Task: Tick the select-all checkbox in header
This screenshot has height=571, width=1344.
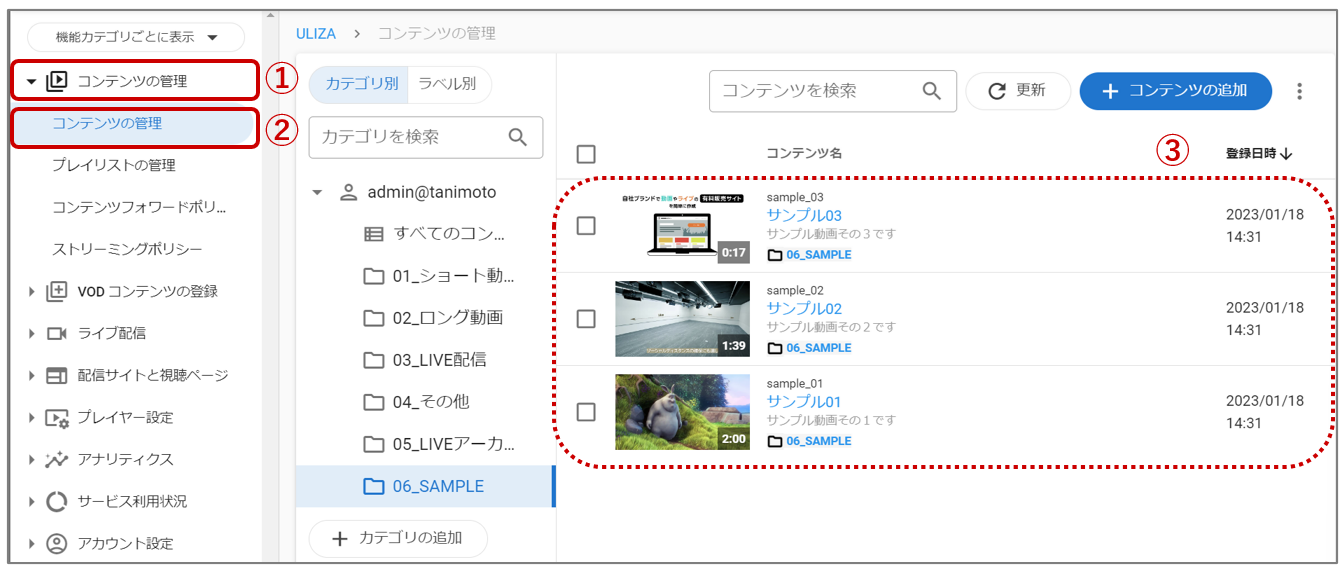Action: pos(586,154)
